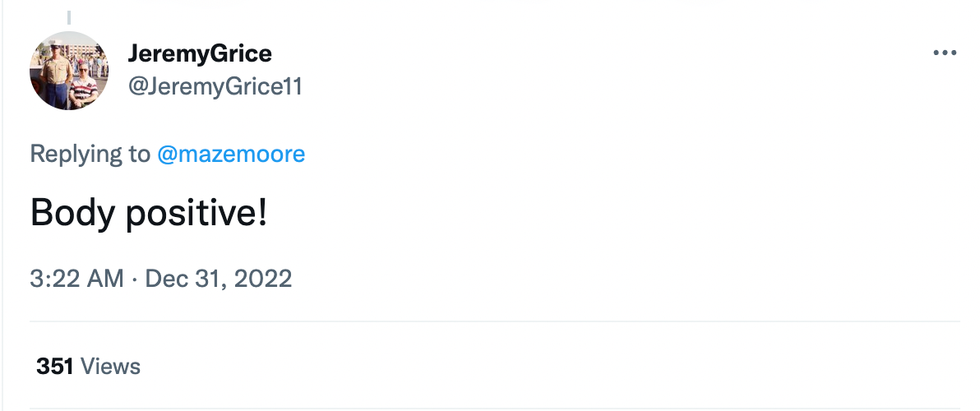Click the divider line above the Views count
This screenshot has height=411, width=980.
pos(490,321)
